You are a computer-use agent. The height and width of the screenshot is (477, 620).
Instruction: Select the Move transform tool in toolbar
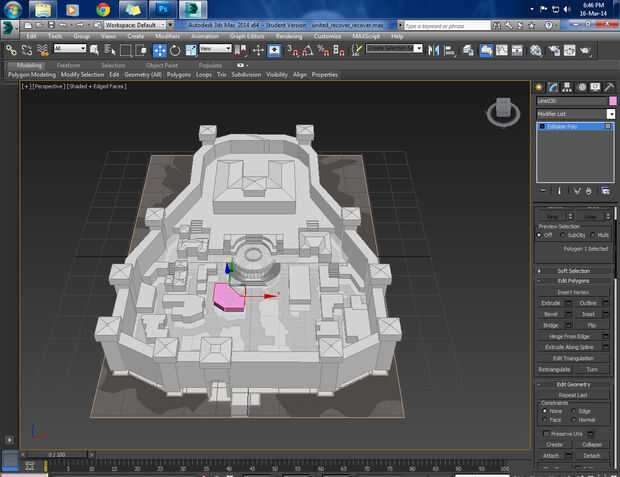point(160,49)
